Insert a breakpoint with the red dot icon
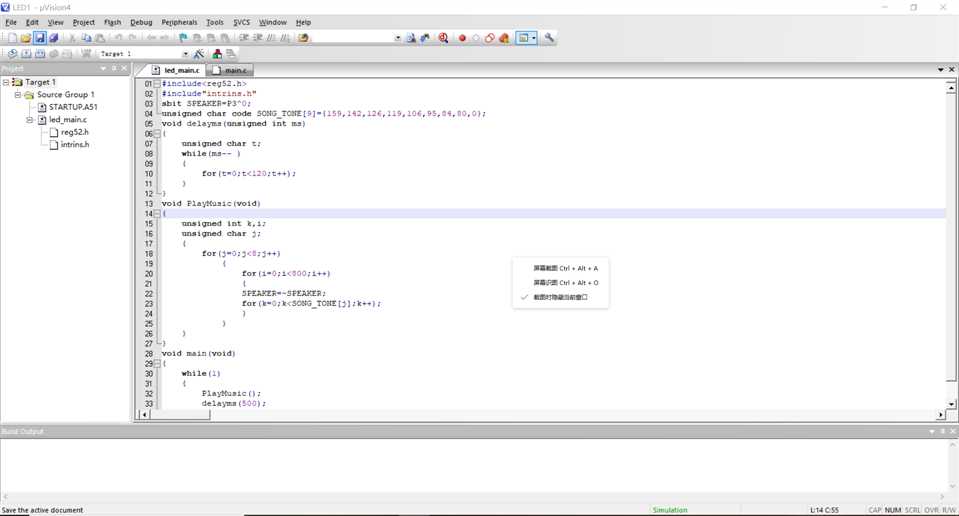This screenshot has height=516, width=959. 462,38
